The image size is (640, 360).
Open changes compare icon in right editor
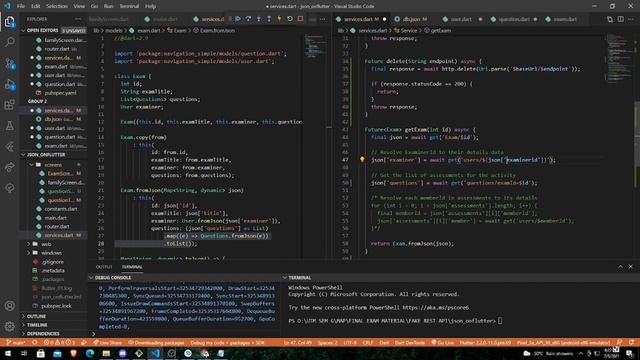tap(610, 19)
